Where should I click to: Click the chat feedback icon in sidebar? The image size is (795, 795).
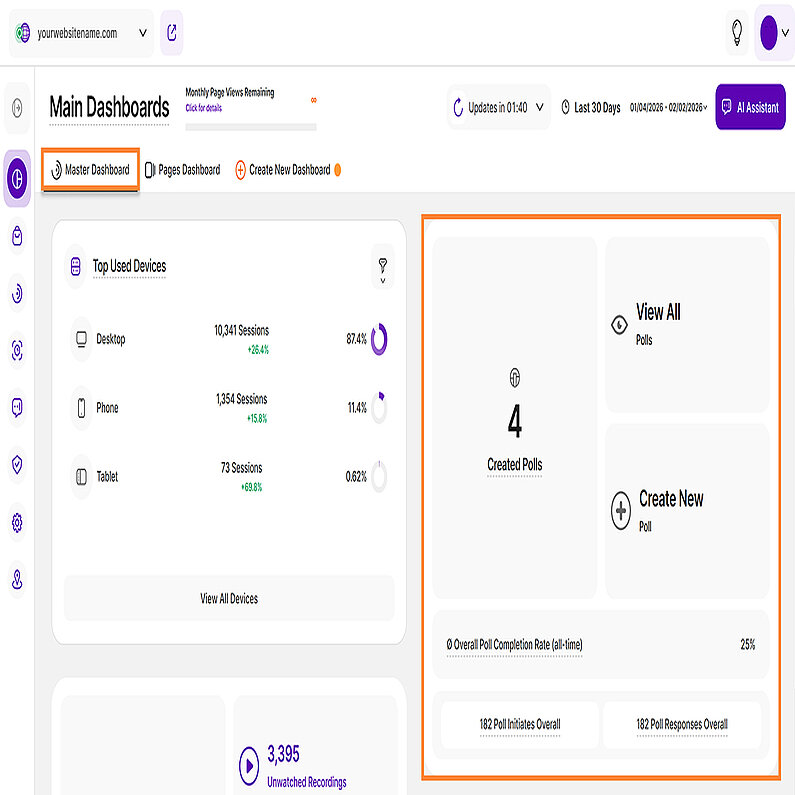click(x=17, y=407)
